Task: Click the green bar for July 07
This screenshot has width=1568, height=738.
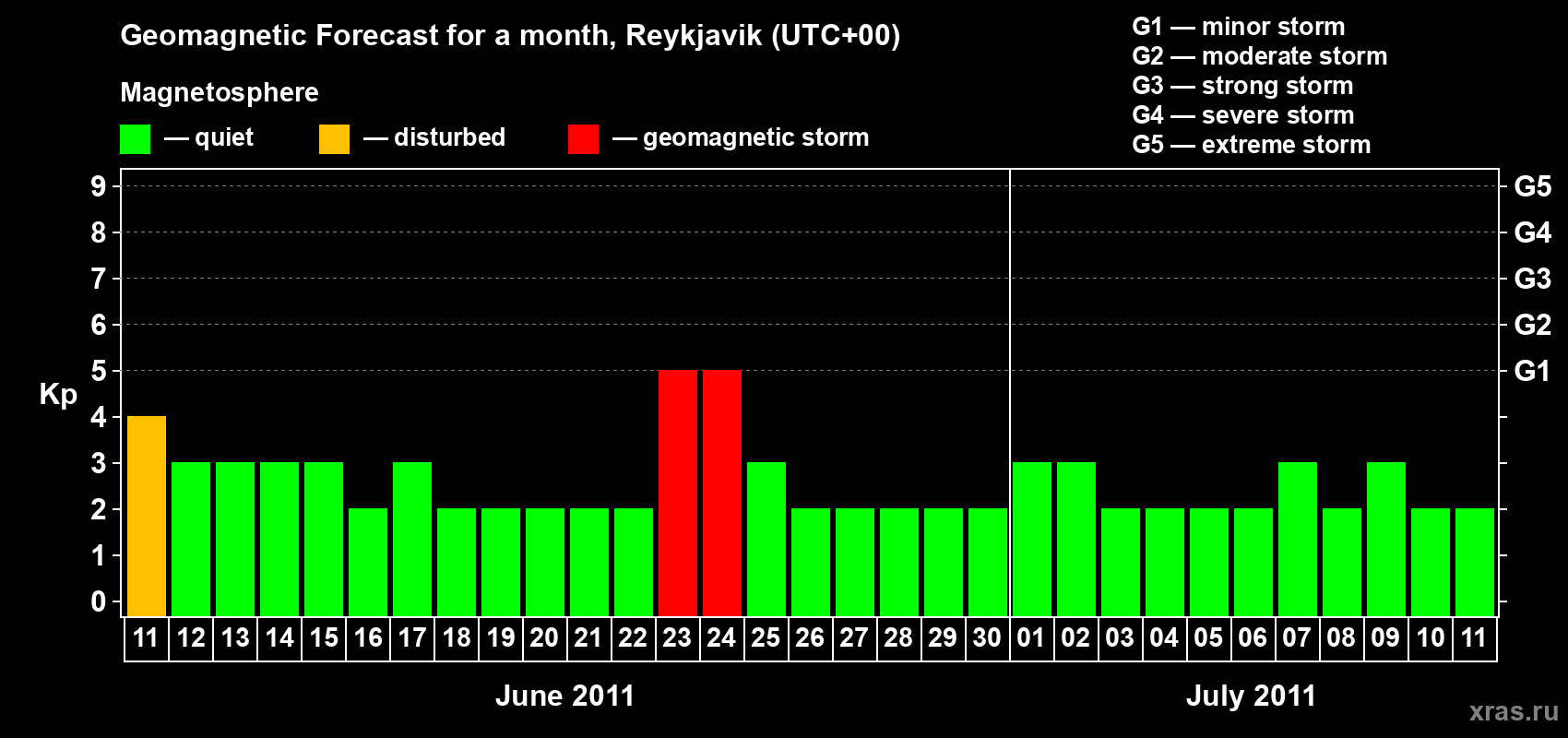Action: 1298,540
